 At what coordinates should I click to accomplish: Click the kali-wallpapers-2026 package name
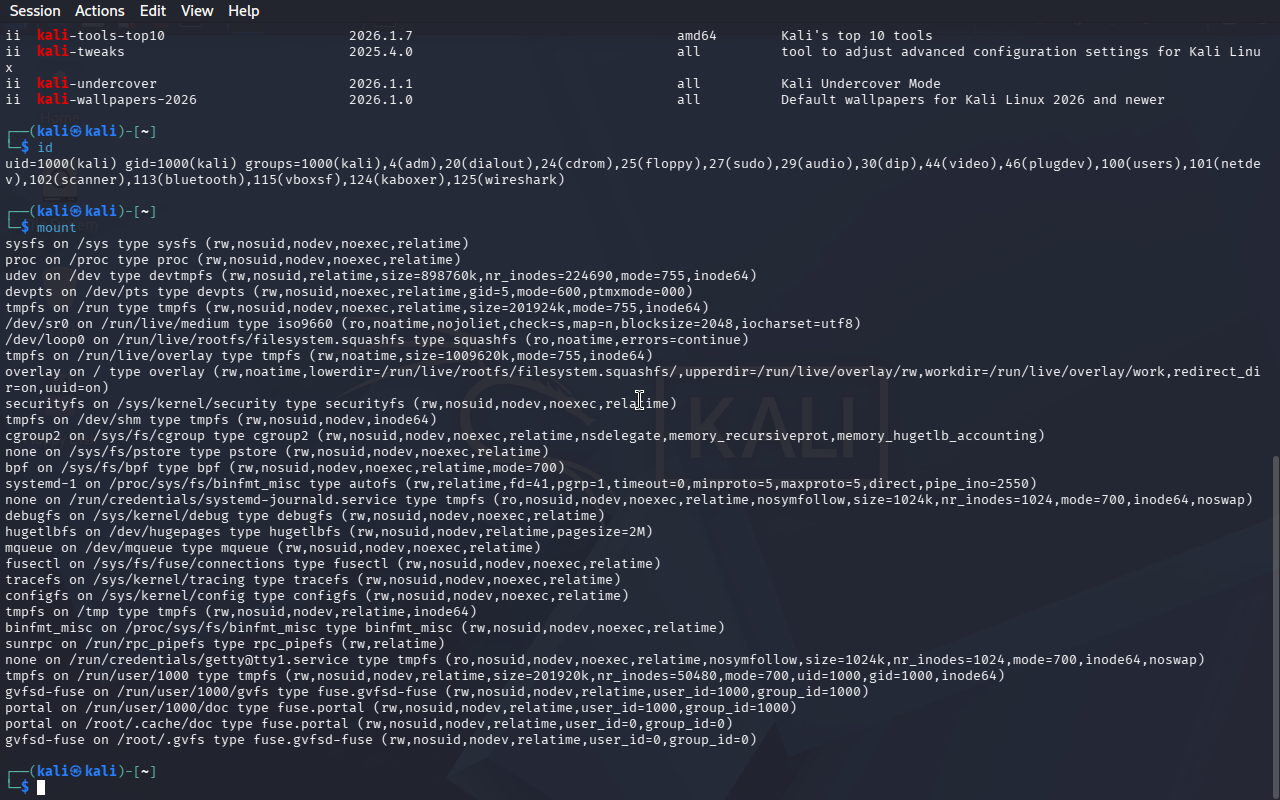click(117, 100)
